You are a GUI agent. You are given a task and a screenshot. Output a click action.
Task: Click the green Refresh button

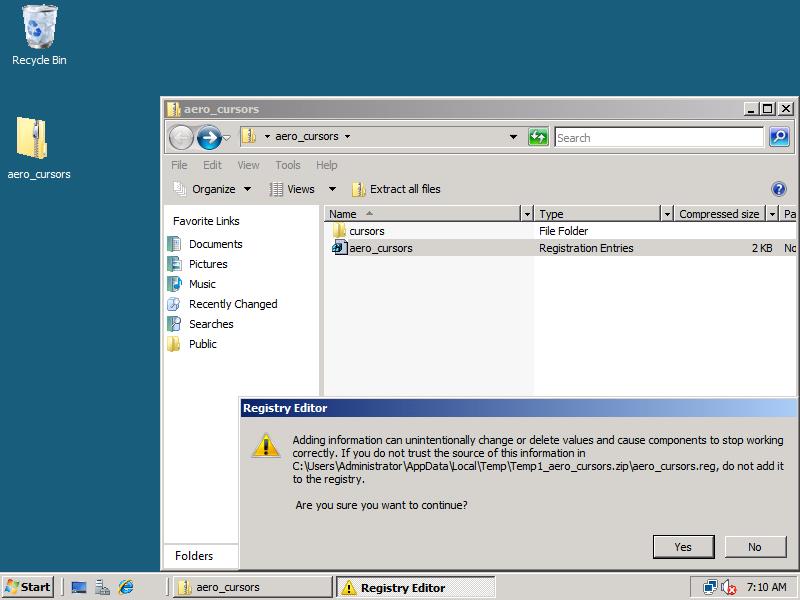538,137
